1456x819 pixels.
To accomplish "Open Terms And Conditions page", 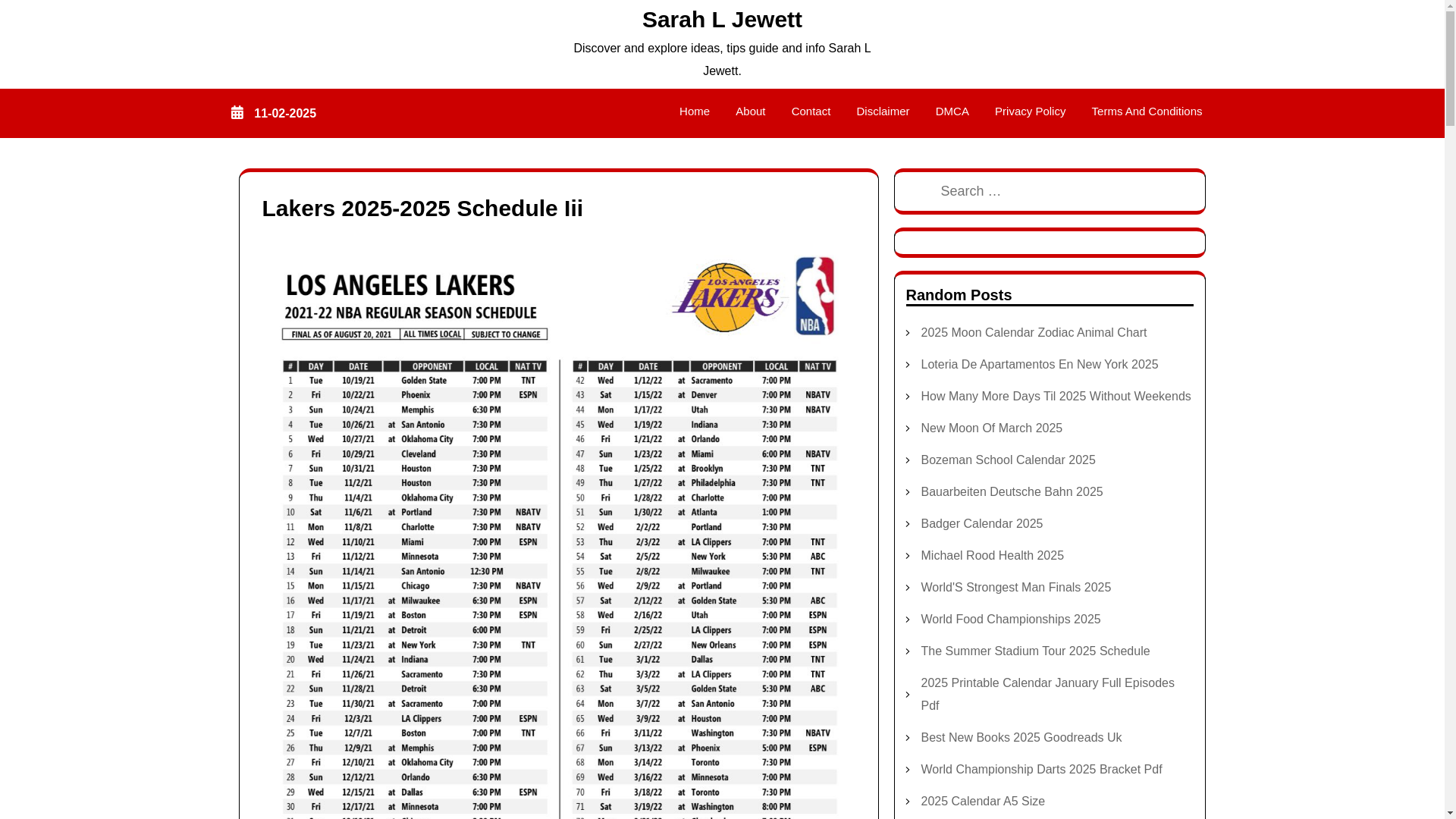I will click(1146, 111).
